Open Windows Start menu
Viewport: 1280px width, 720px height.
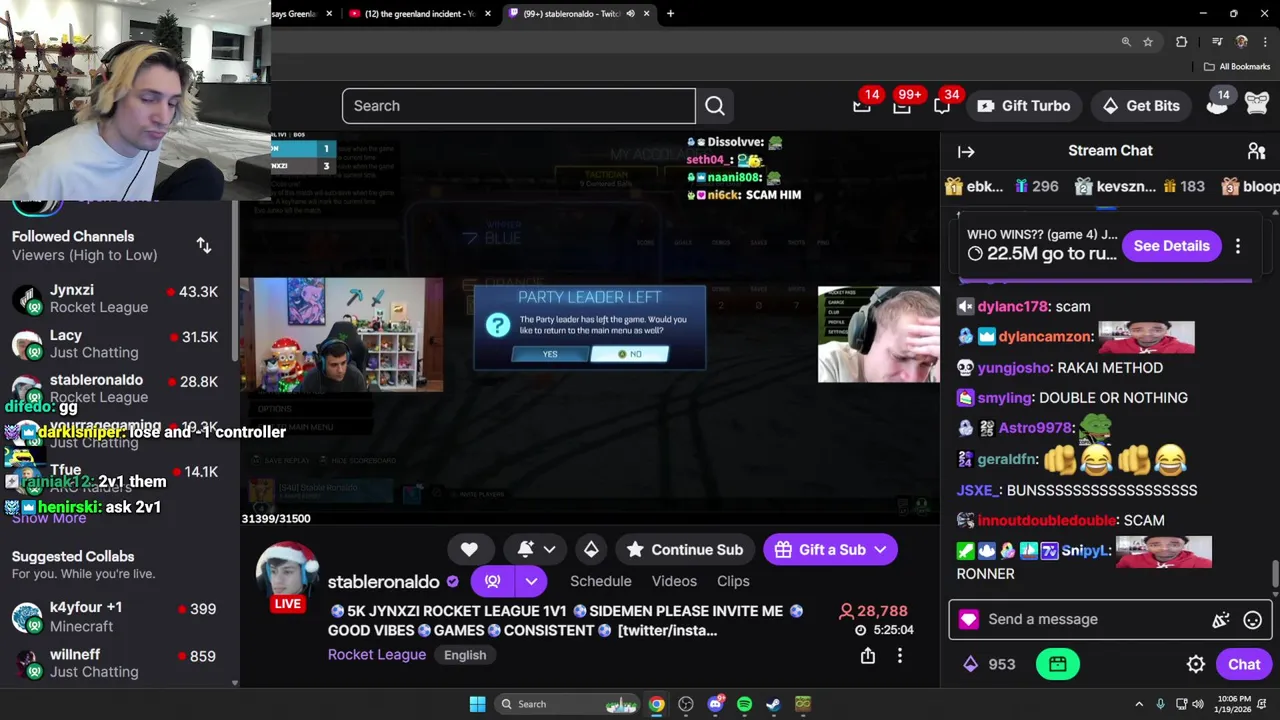(x=477, y=704)
